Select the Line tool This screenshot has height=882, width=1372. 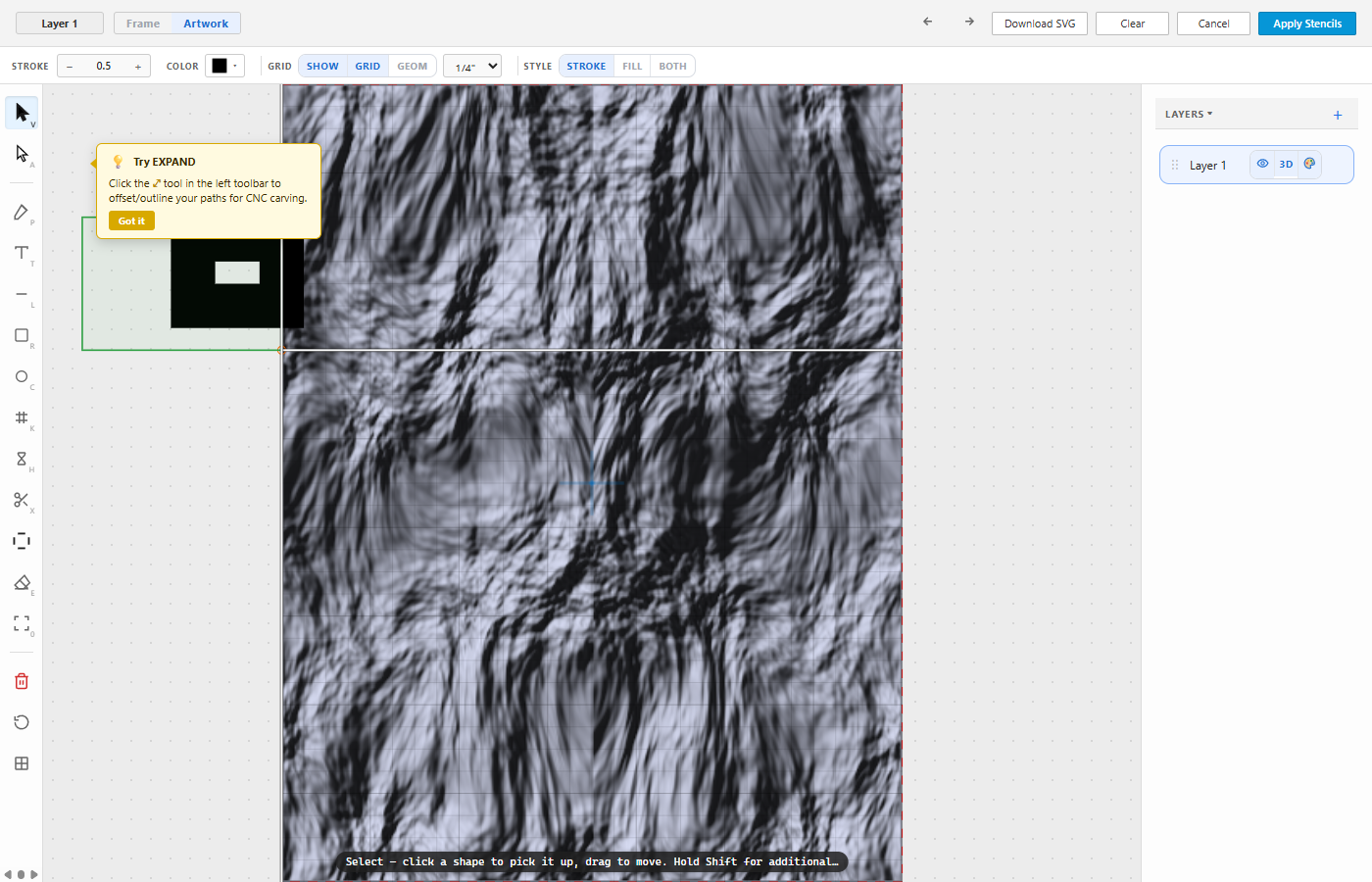(22, 294)
